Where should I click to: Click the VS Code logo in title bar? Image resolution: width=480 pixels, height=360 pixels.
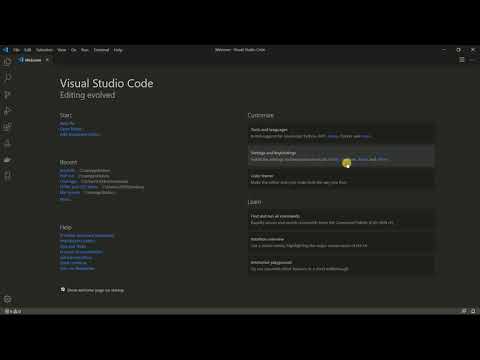tap(6, 50)
